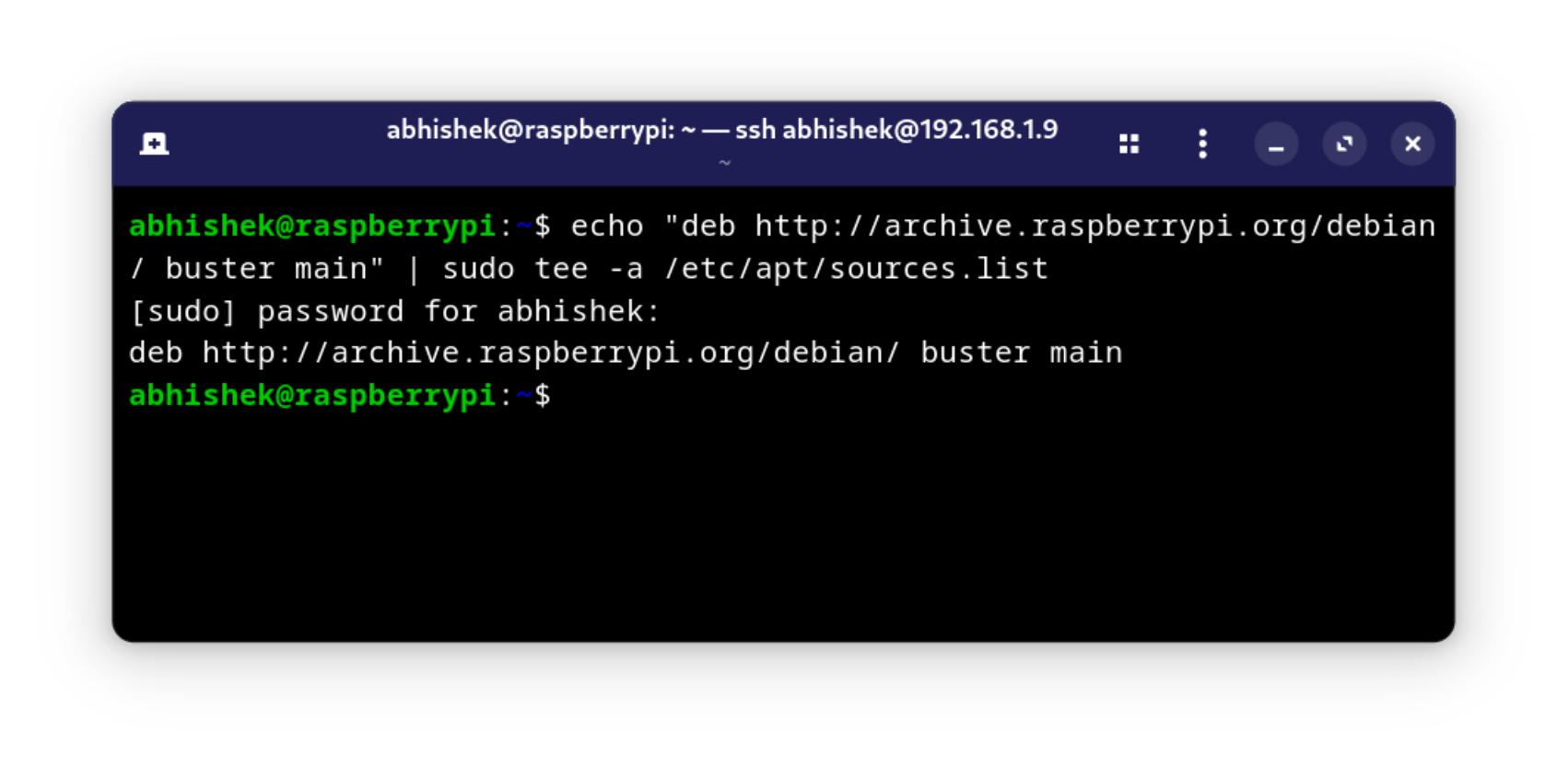Click the [sudo] password for abhishek line

coord(394,311)
